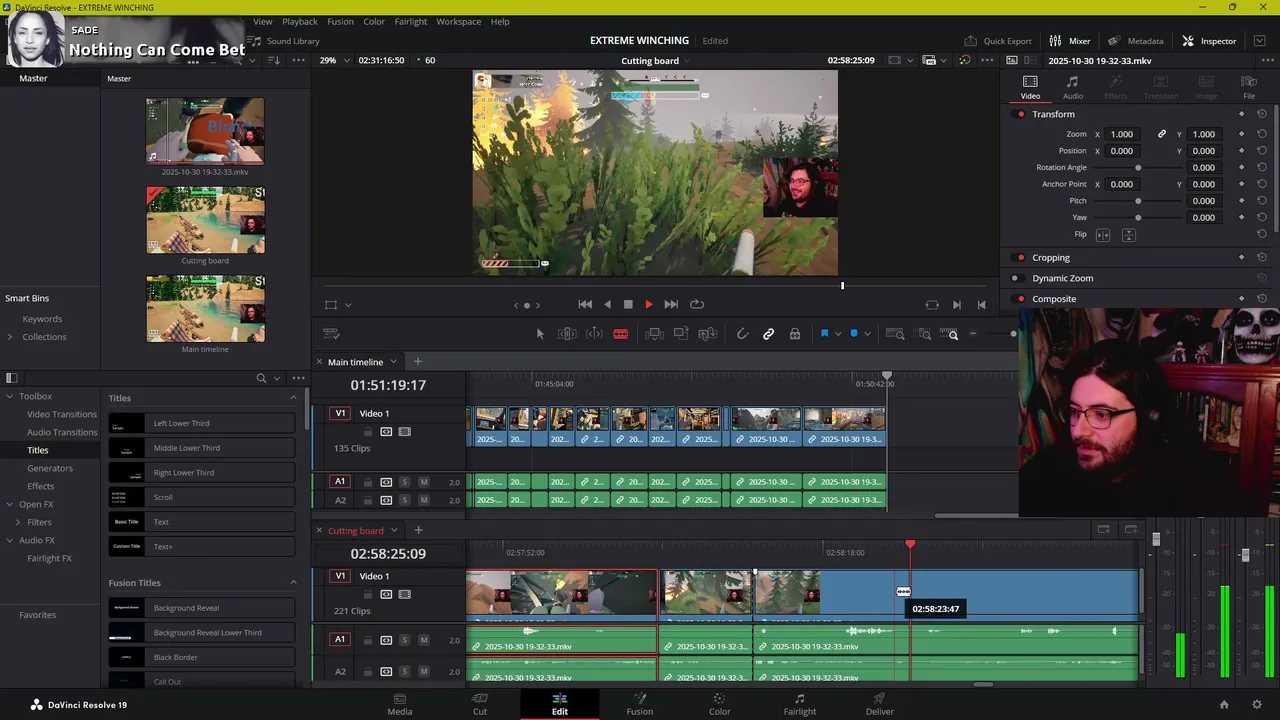Open project settings gear icon
The height and width of the screenshot is (720, 1280).
[1257, 705]
